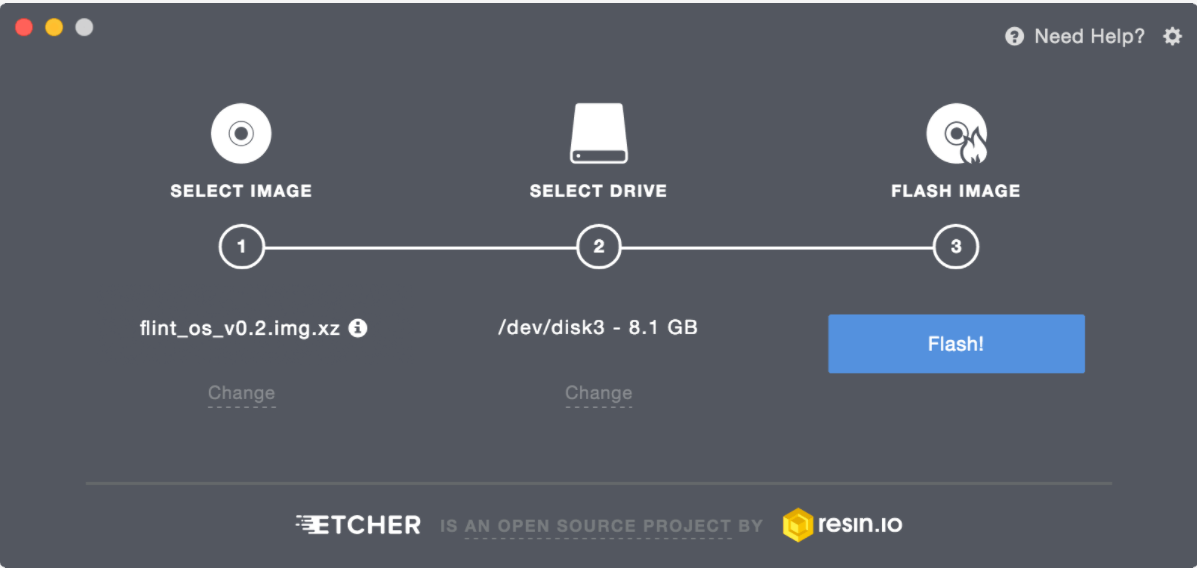
Task: Click the 'is an open source project by' link
Action: click(x=600, y=525)
